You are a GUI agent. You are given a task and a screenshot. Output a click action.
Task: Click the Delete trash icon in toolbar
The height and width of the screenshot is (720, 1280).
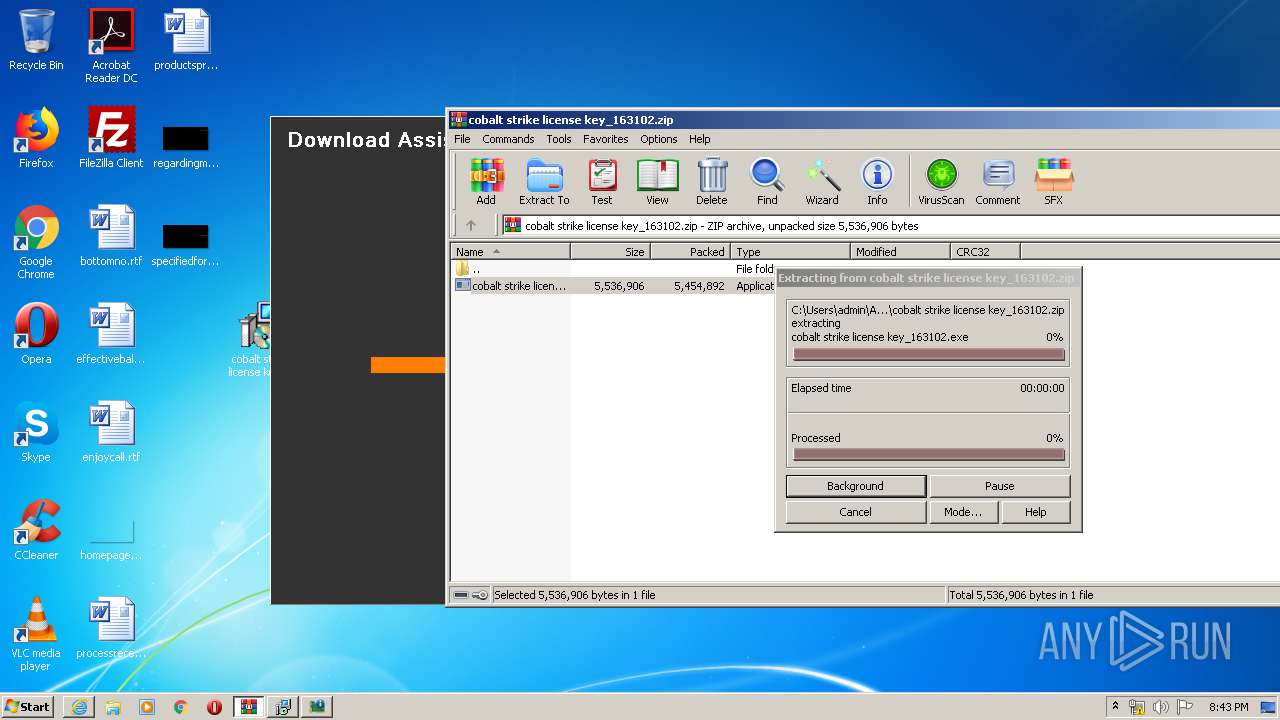coord(712,181)
